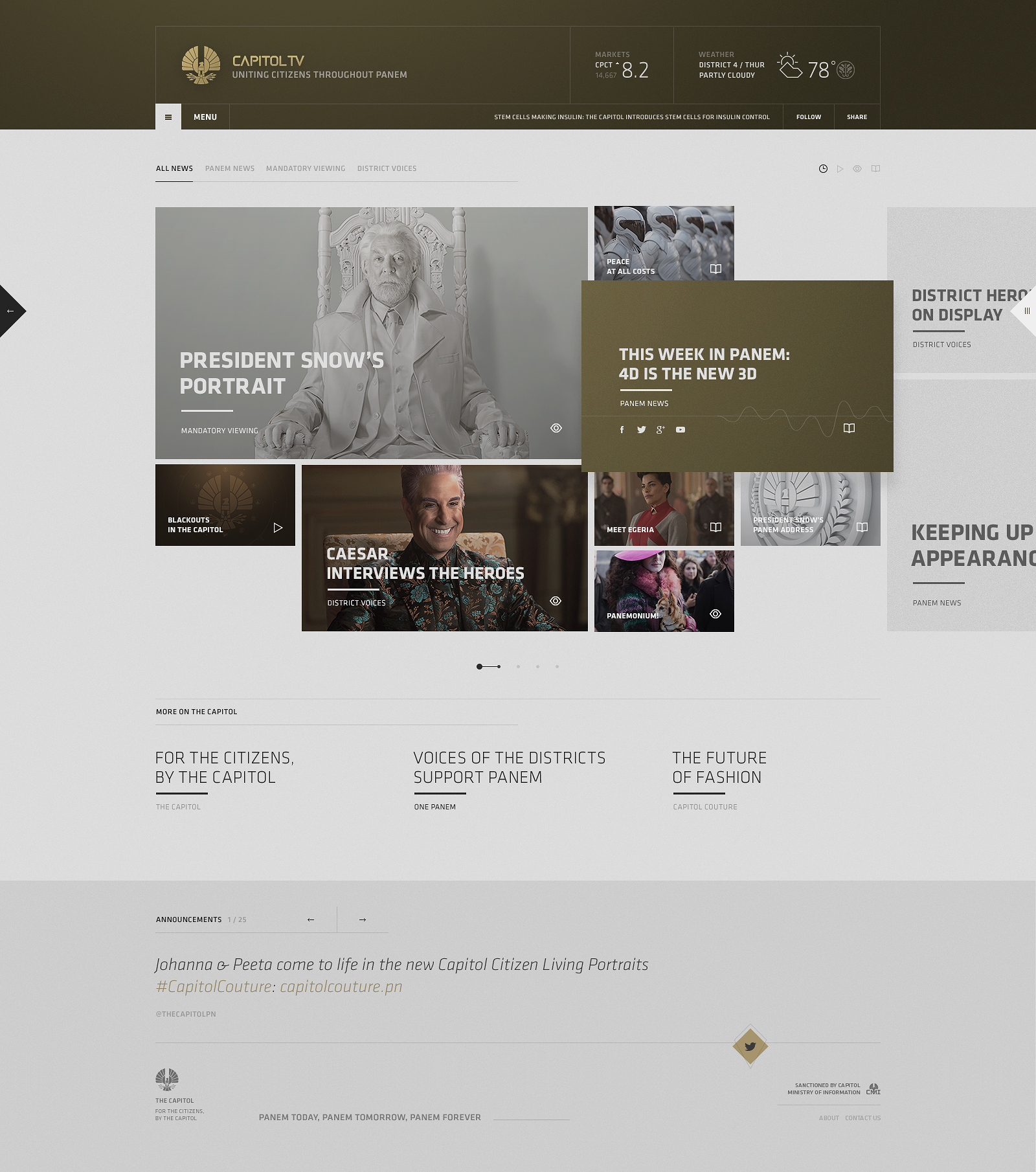Switch to Mandatory Viewing tab
This screenshot has width=1036, height=1172.
click(306, 169)
